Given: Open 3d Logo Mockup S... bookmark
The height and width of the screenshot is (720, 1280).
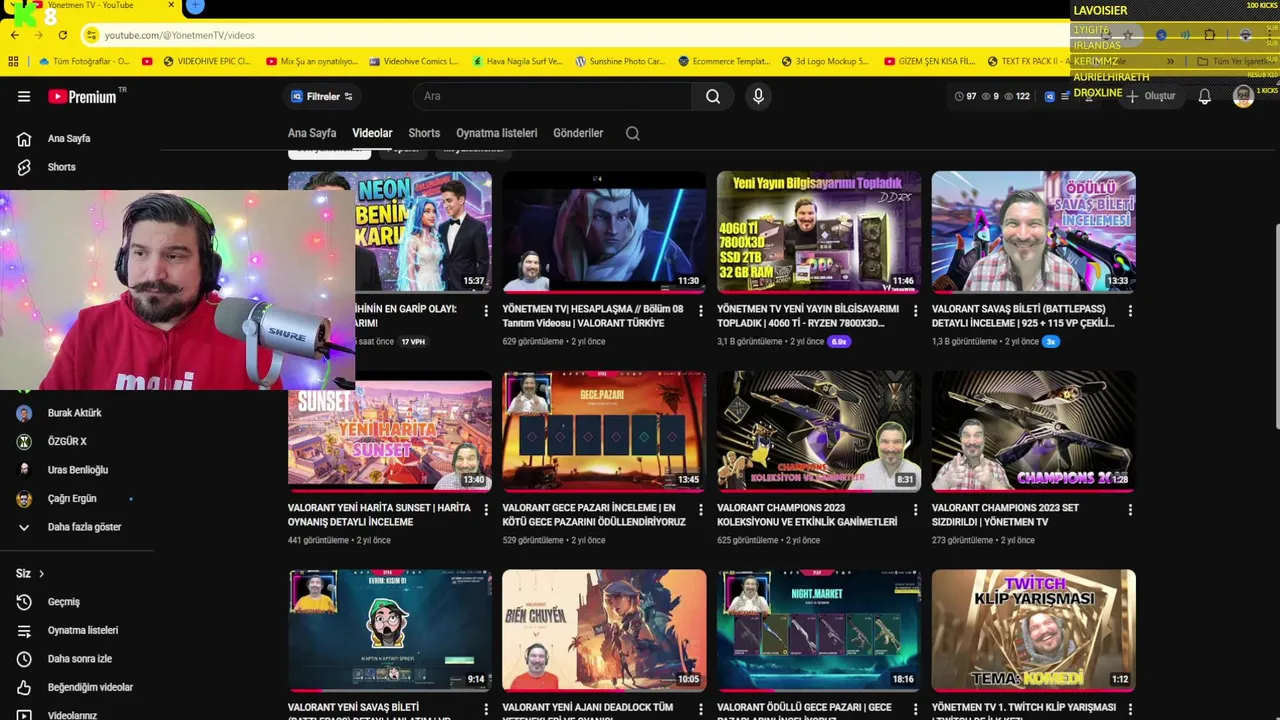Looking at the screenshot, I should [825, 61].
